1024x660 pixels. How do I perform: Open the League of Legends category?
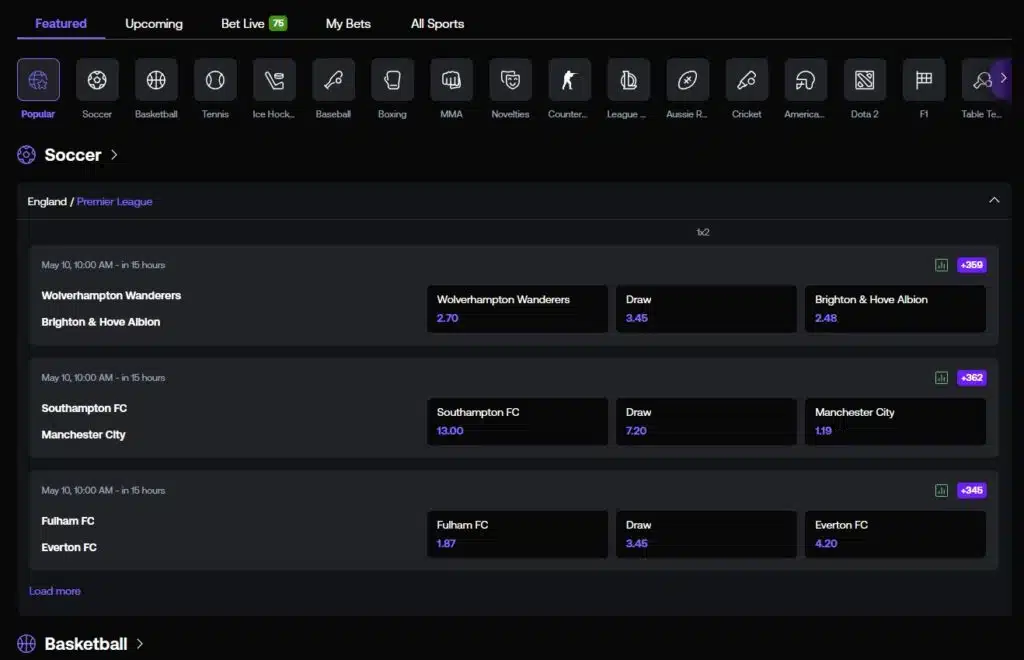[x=627, y=81]
